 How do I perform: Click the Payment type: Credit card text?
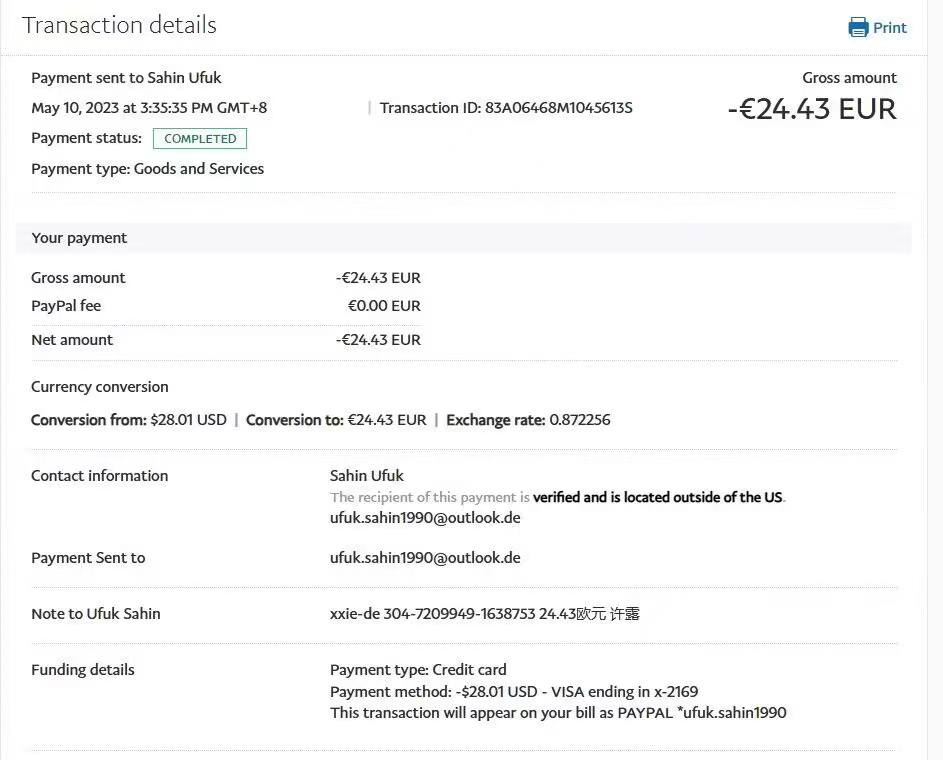pos(418,670)
